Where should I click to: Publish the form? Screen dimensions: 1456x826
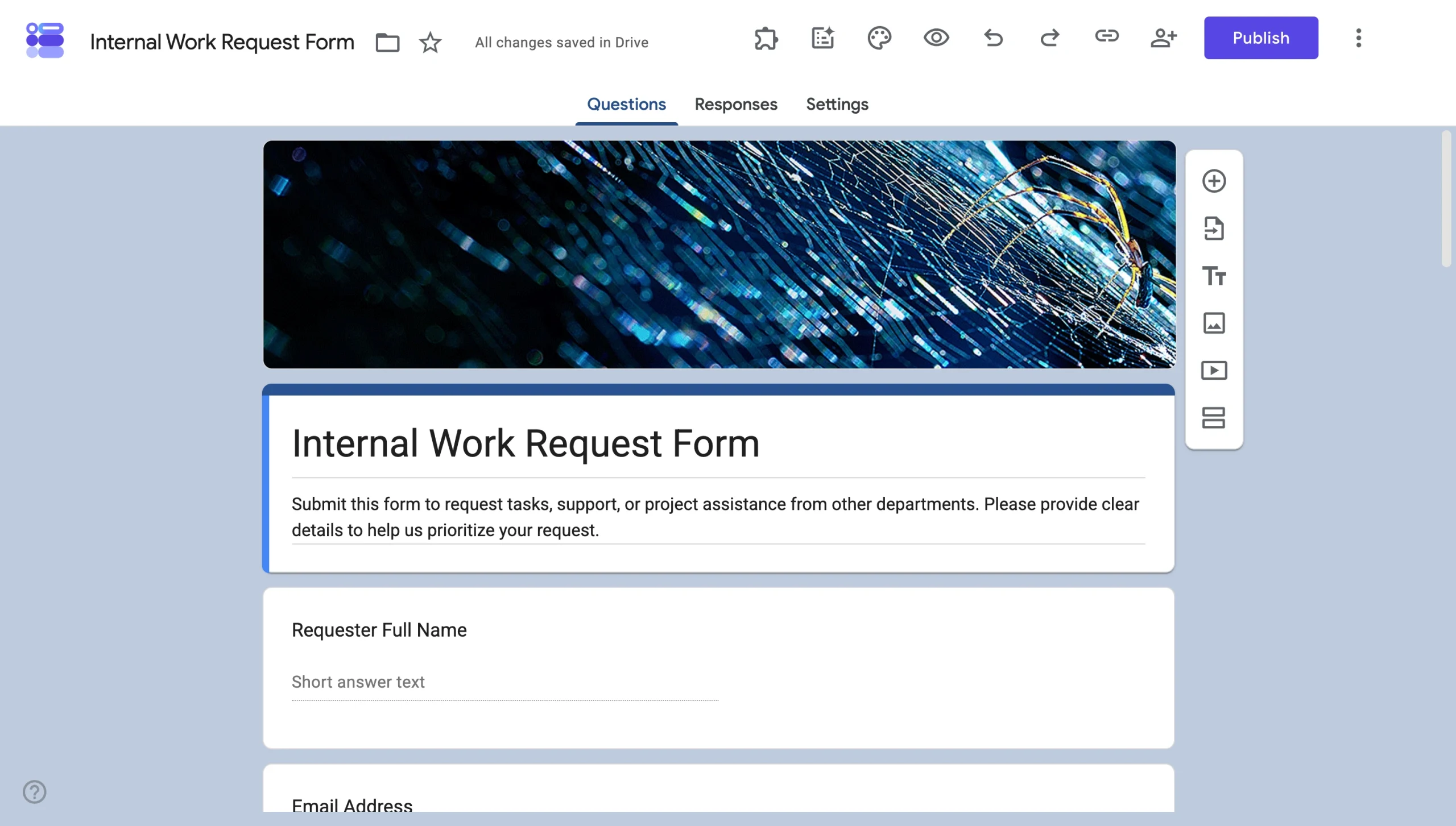point(1261,38)
